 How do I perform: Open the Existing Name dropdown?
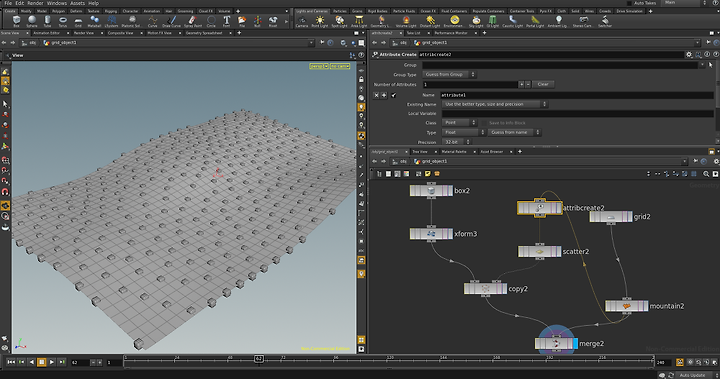click(x=495, y=104)
